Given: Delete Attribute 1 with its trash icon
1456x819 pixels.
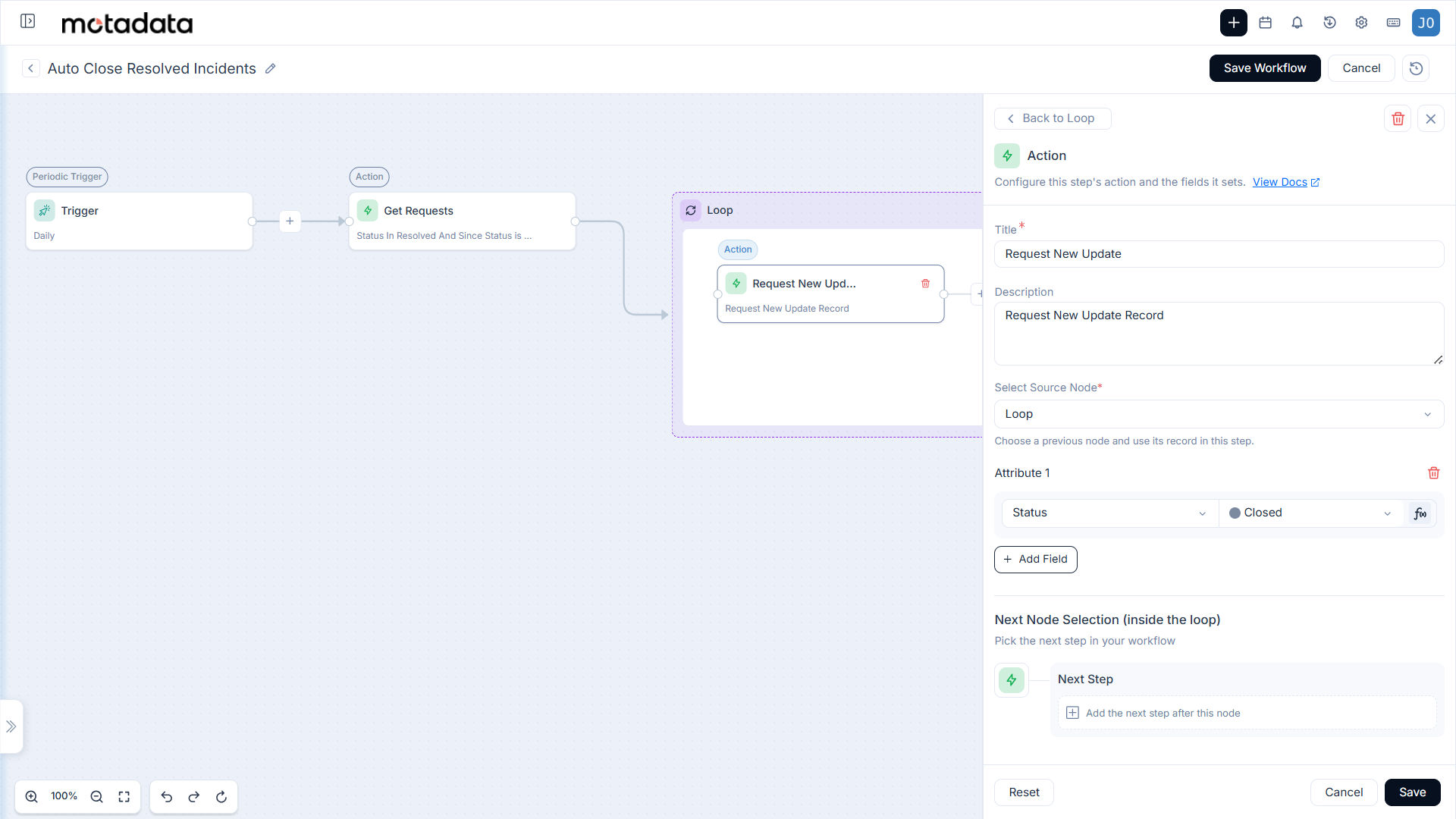Looking at the screenshot, I should point(1433,473).
